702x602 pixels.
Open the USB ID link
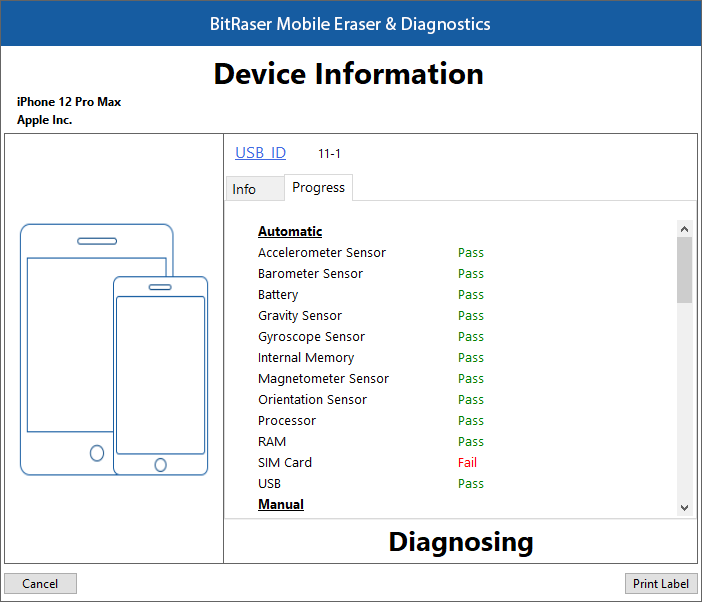tap(260, 153)
